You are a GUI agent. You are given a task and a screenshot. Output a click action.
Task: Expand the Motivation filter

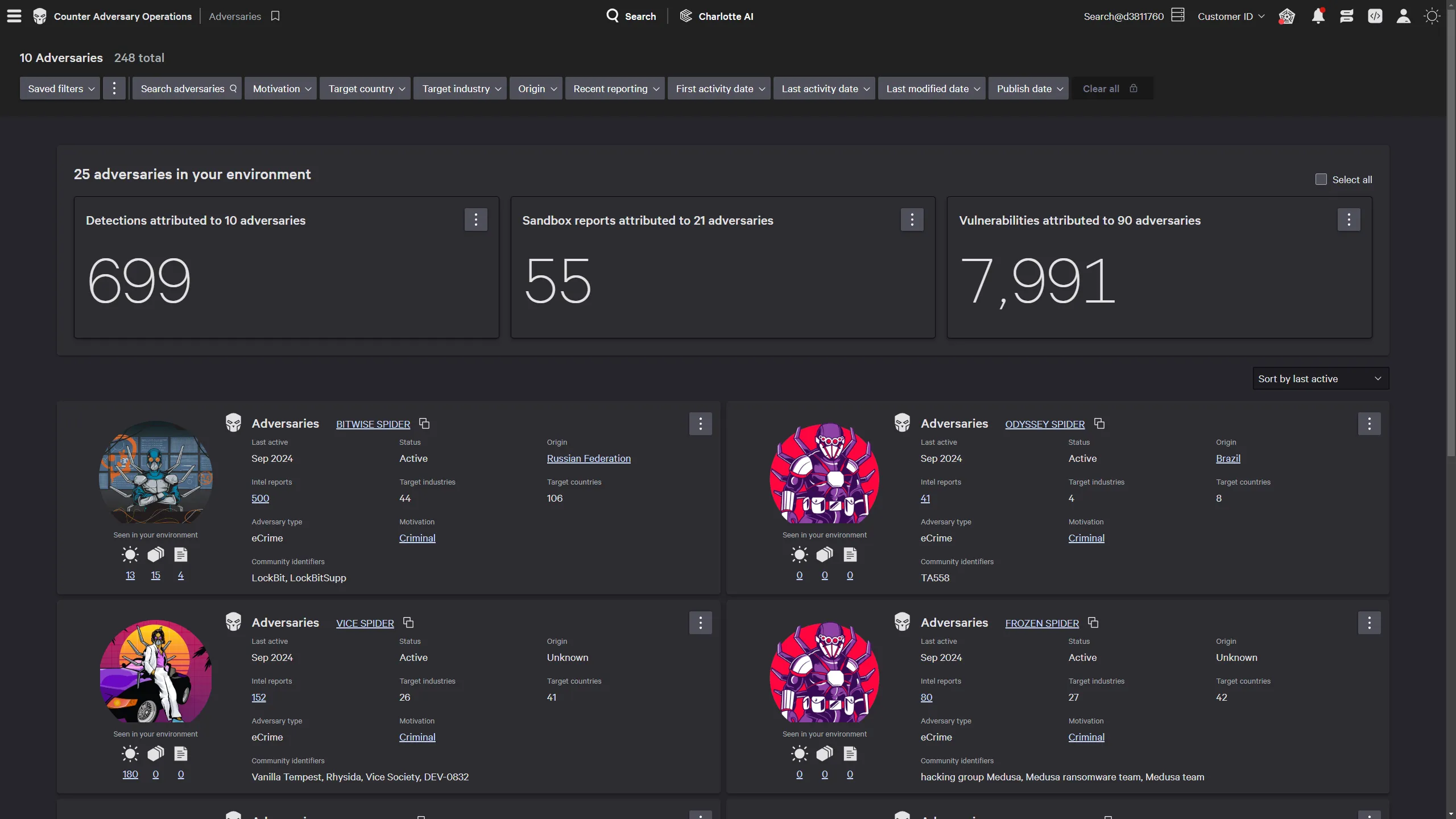pyautogui.click(x=281, y=88)
